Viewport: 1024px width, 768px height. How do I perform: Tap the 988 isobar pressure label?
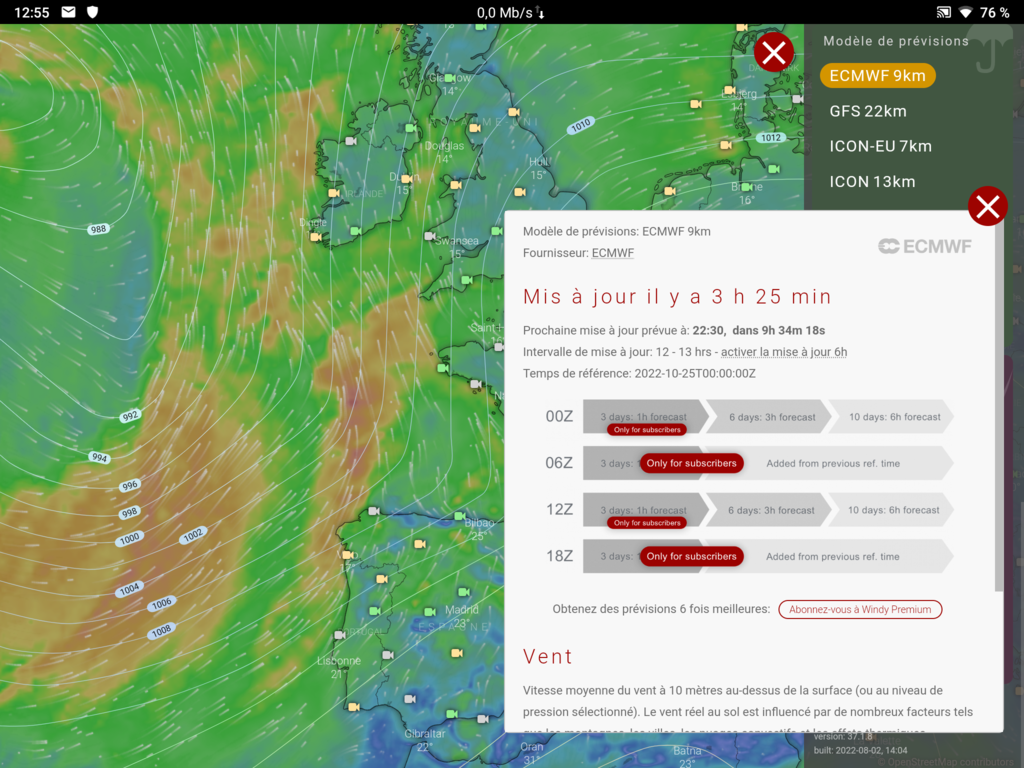pos(99,229)
